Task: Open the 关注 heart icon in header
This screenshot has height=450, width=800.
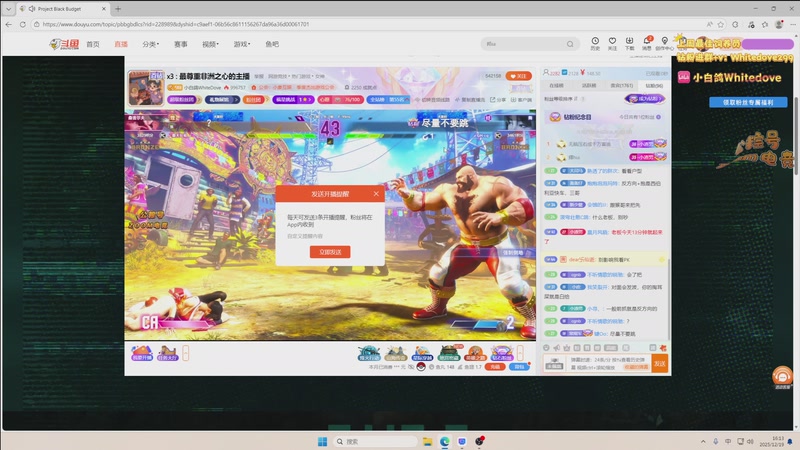Action: click(612, 43)
